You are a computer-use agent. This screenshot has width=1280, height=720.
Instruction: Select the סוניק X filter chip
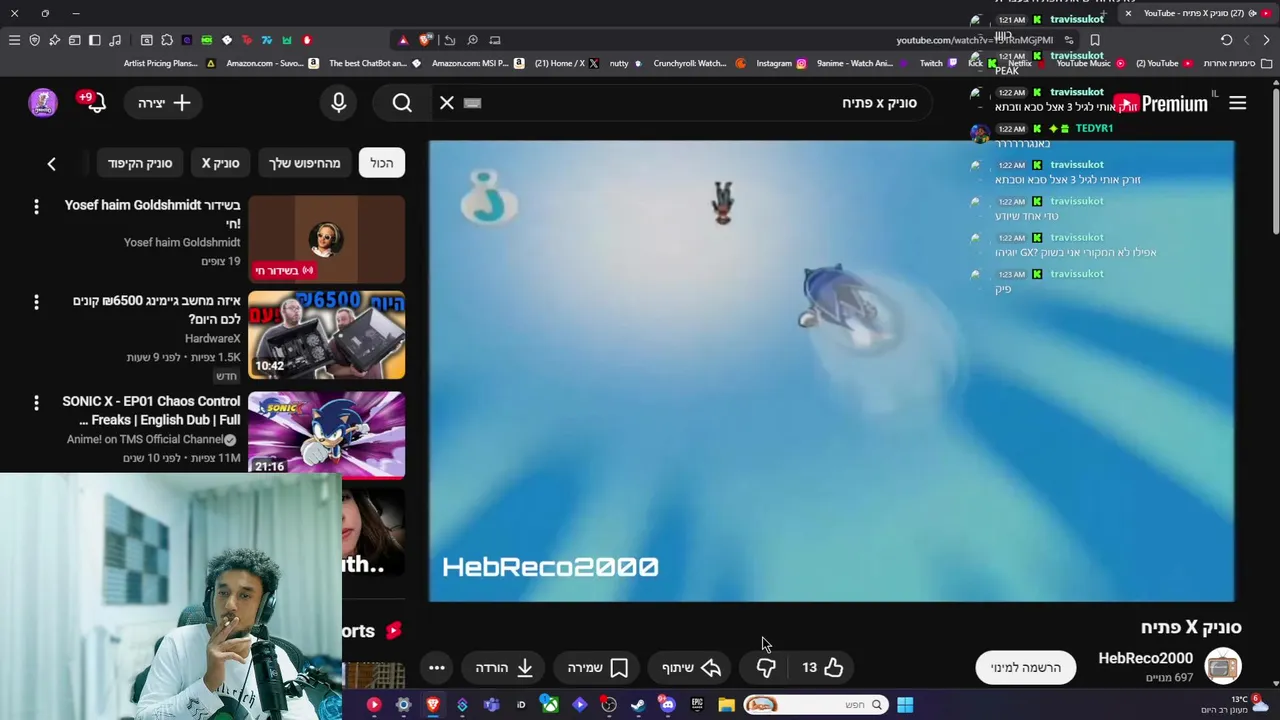click(220, 163)
